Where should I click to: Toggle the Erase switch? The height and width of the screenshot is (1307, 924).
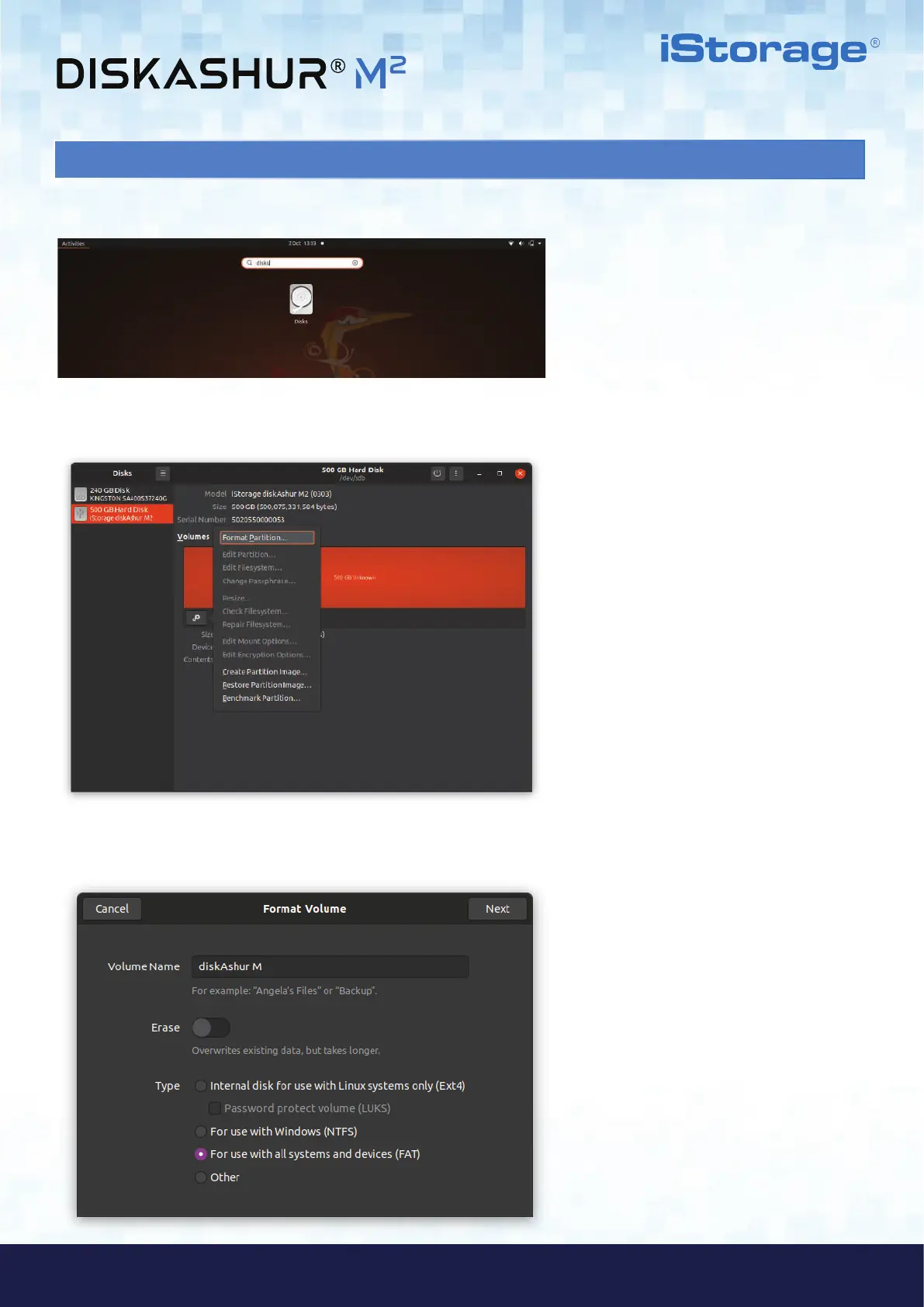pyautogui.click(x=211, y=1028)
